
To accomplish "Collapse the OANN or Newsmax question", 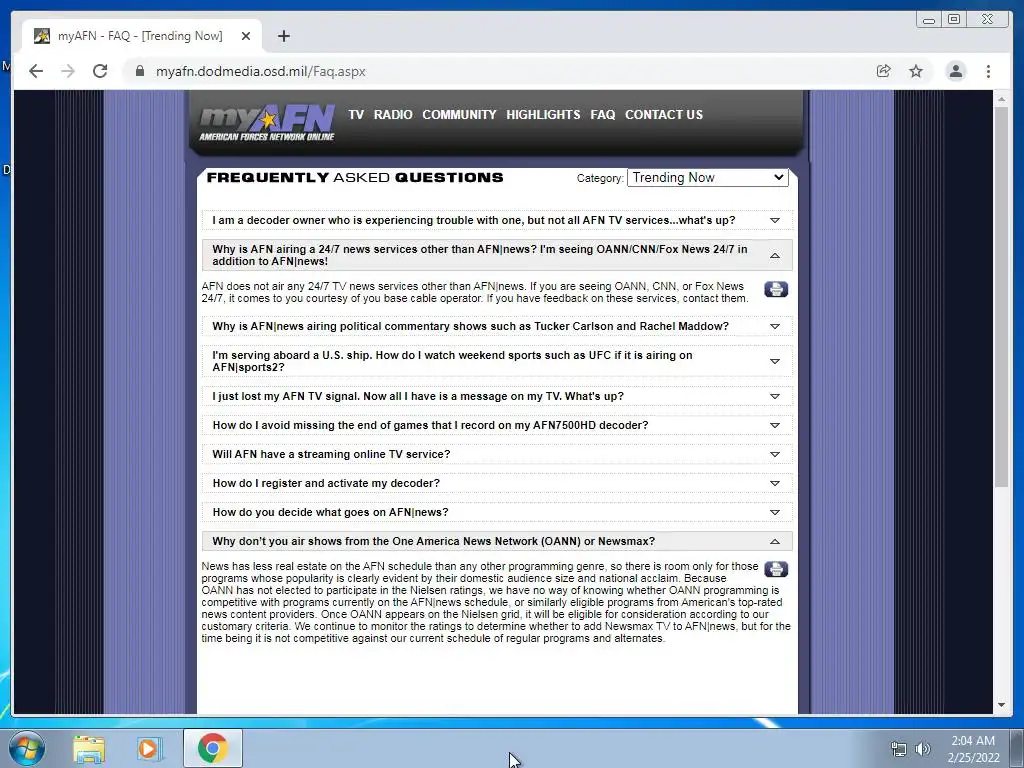I will (497, 541).
